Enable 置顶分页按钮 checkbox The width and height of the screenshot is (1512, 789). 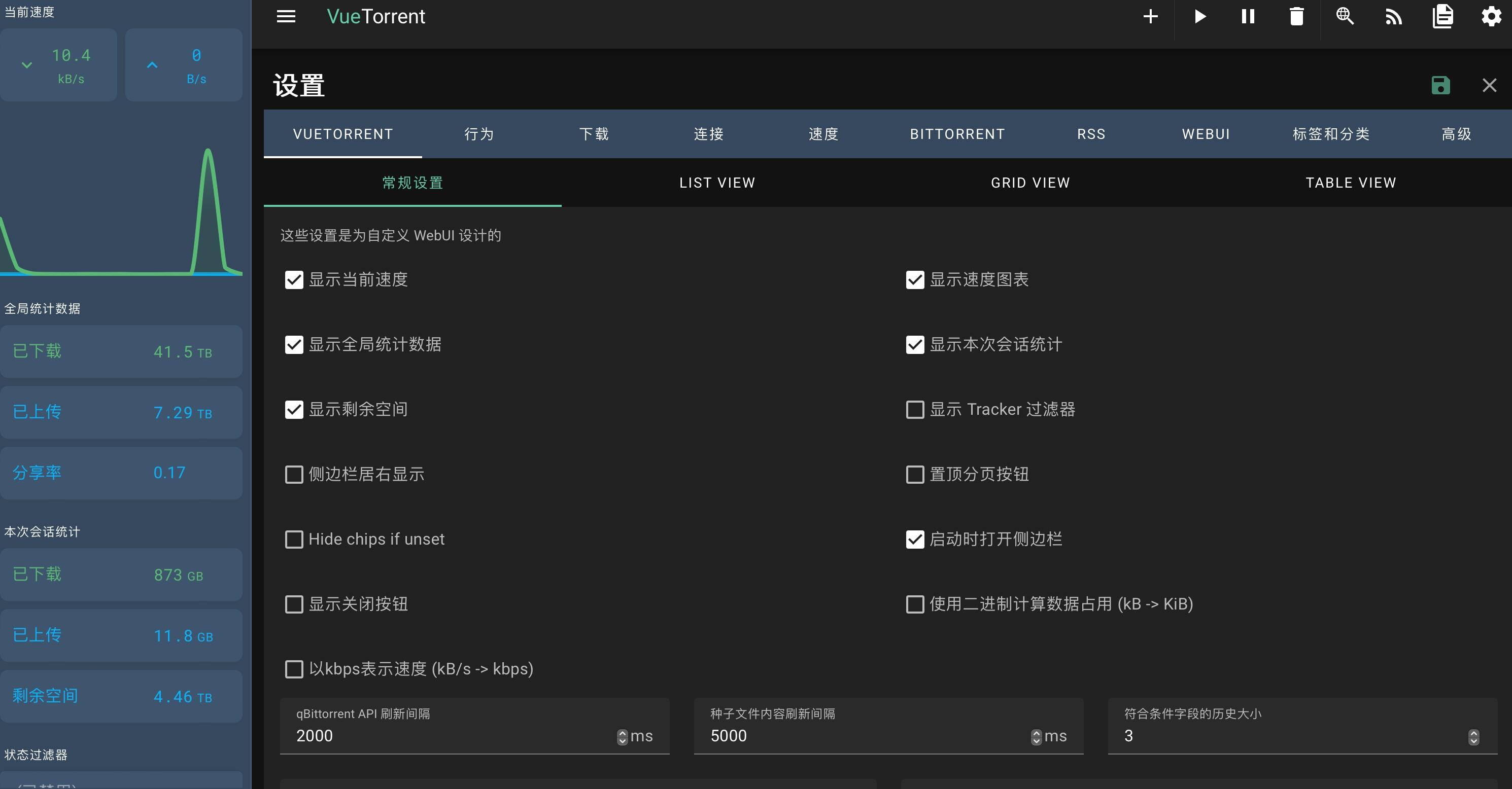pos(915,475)
